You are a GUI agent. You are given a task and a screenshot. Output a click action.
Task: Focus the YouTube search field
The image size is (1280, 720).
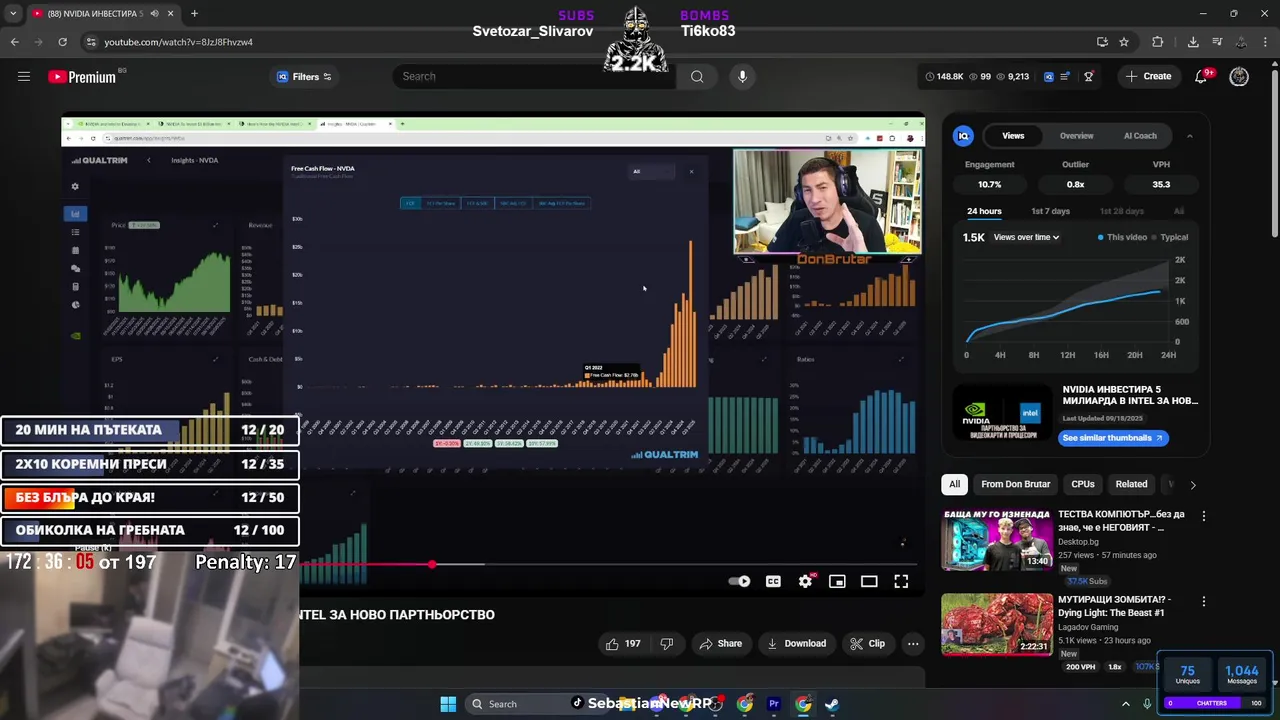tap(535, 77)
